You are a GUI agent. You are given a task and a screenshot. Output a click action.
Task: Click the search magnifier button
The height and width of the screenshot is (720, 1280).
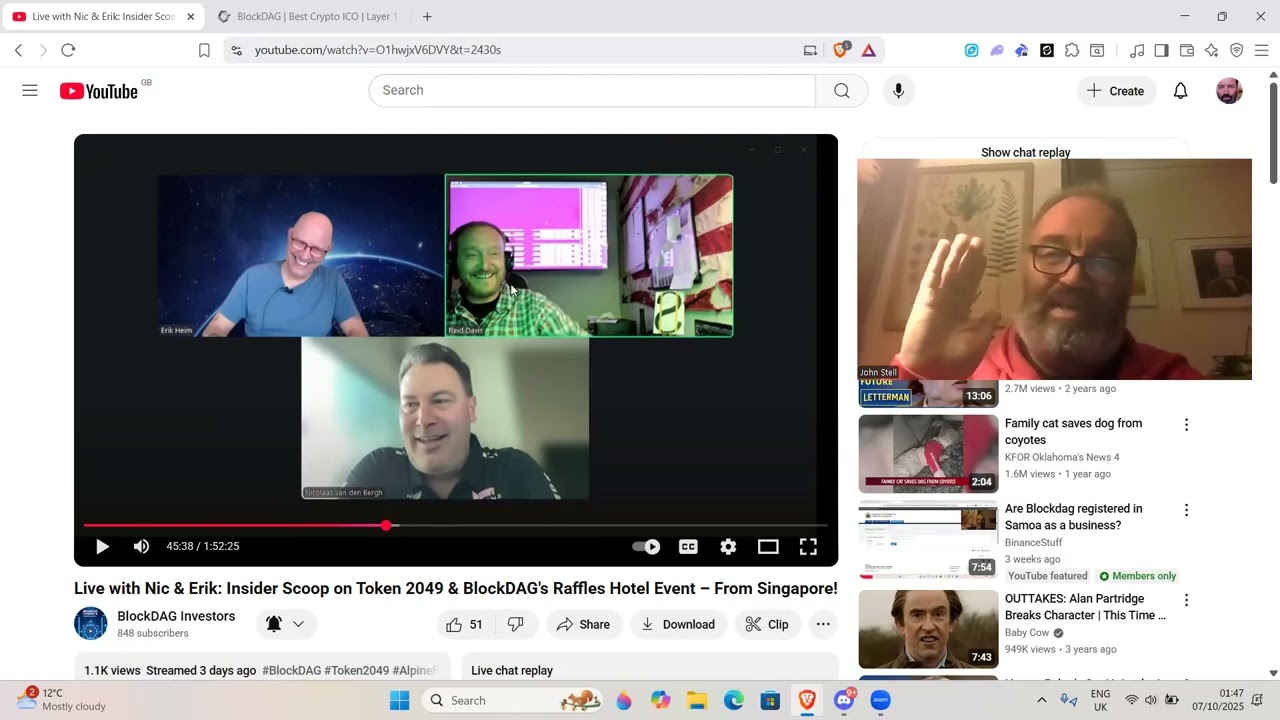pyautogui.click(x=842, y=91)
